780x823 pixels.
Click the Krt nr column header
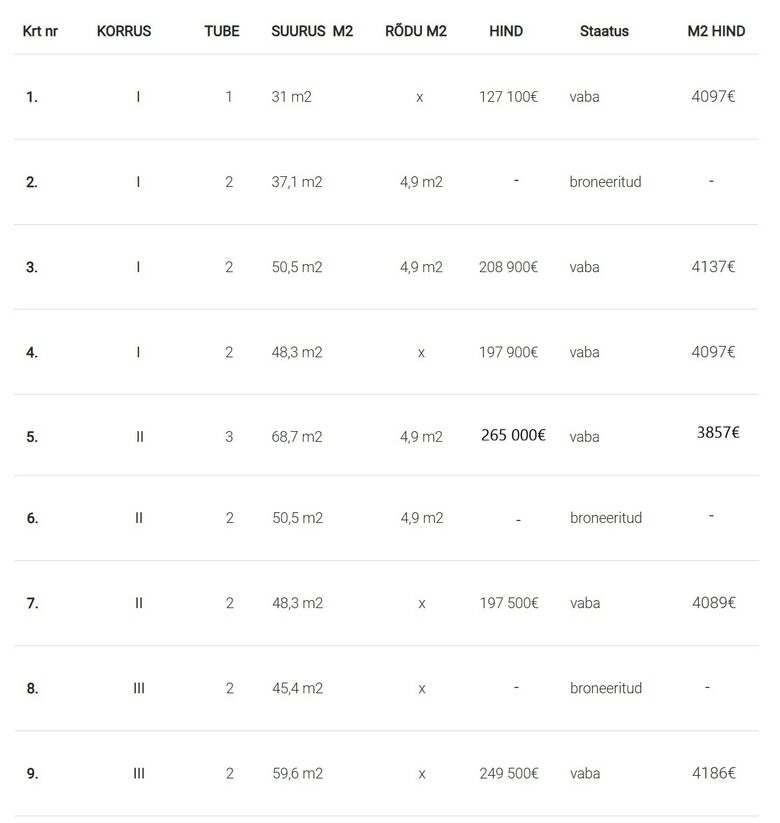[x=40, y=31]
